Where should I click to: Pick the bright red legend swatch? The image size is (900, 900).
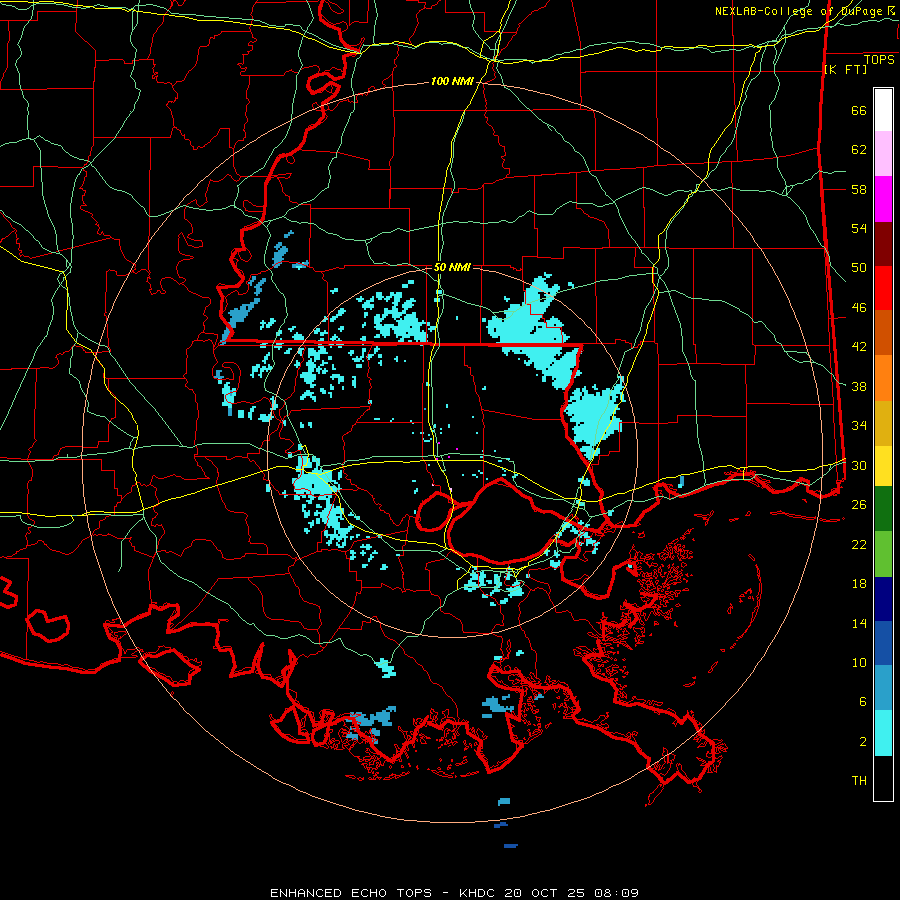click(x=883, y=288)
